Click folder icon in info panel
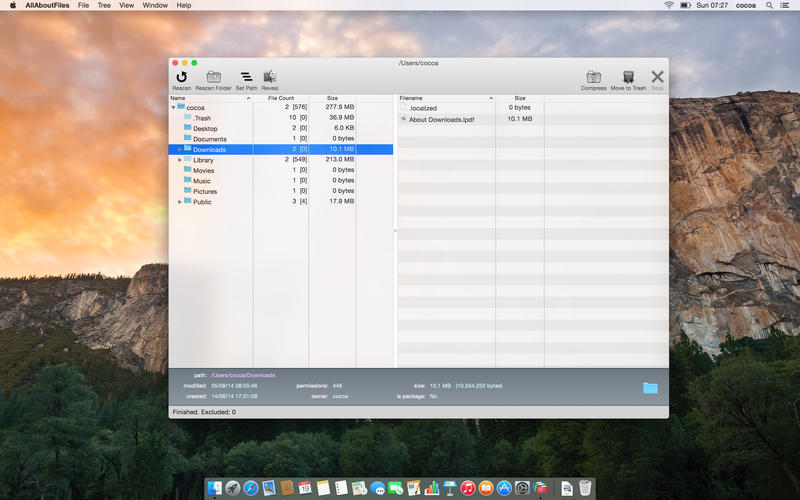This screenshot has height=500, width=800. pos(650,388)
